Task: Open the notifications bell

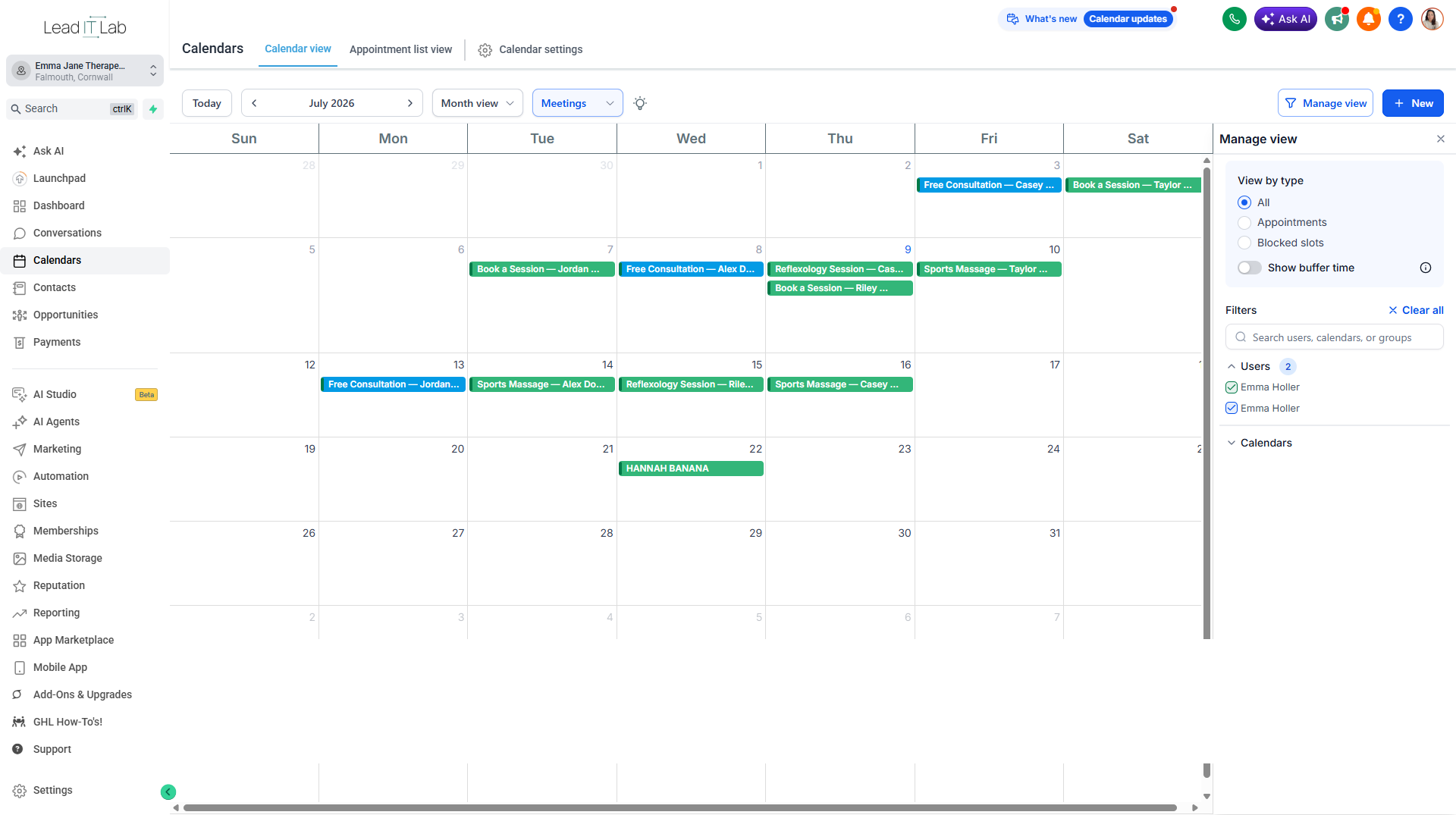Action: [1368, 19]
